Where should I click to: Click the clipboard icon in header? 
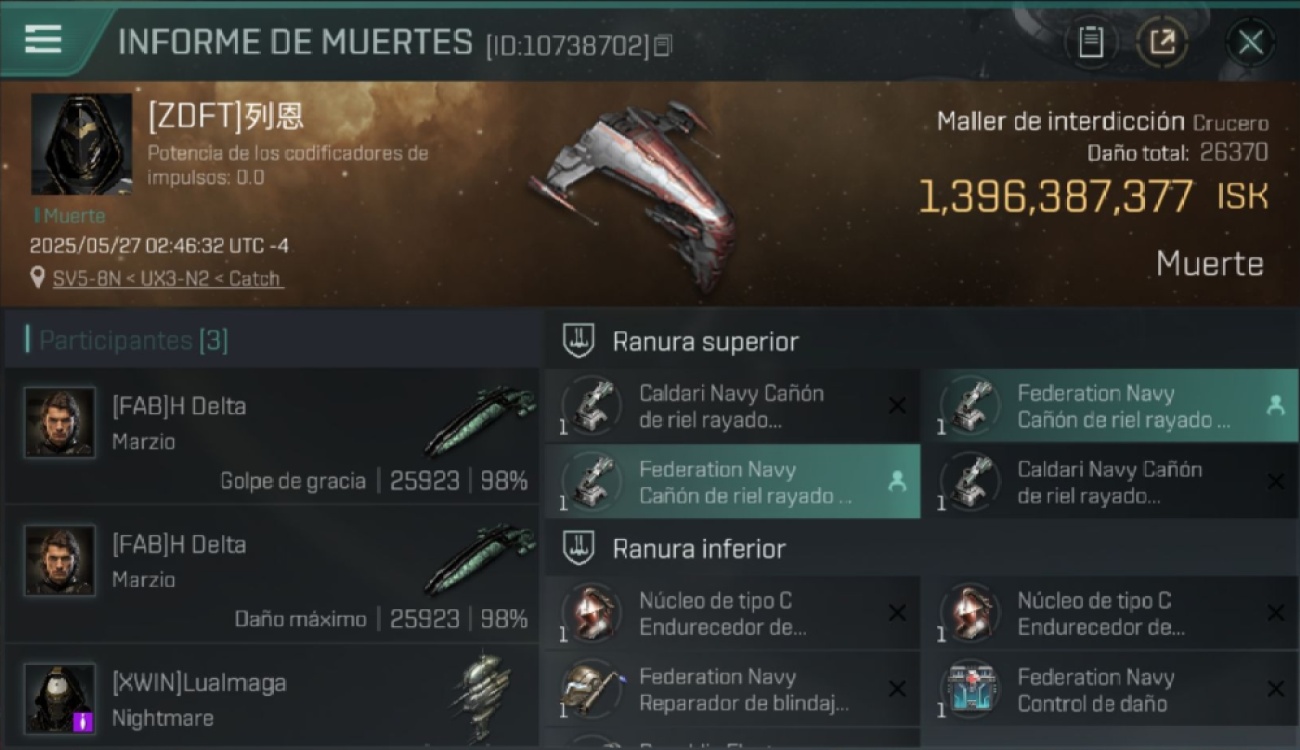pyautogui.click(x=1091, y=42)
